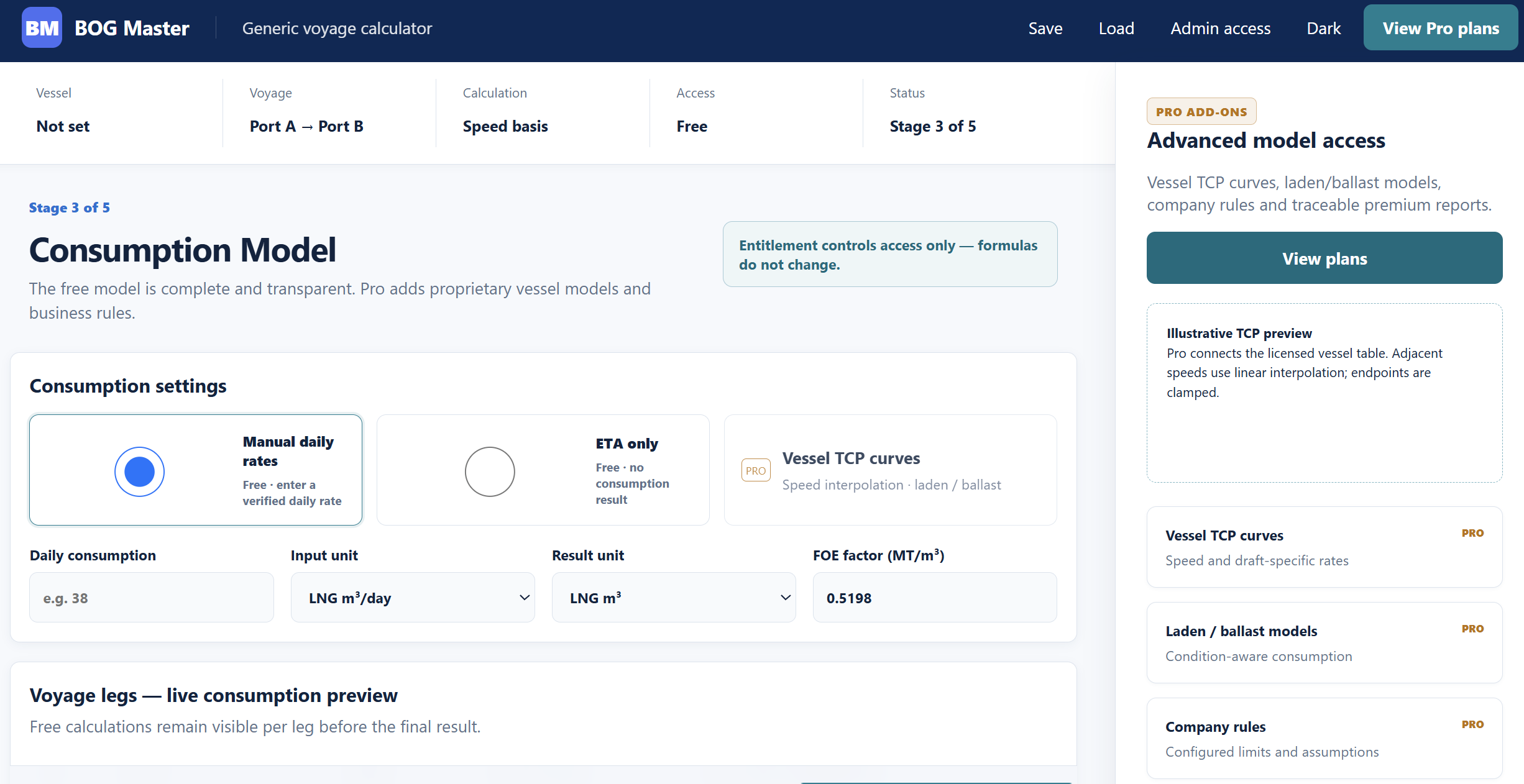Click the 'Voyage legs — live consumption preview' heading

[x=214, y=695]
